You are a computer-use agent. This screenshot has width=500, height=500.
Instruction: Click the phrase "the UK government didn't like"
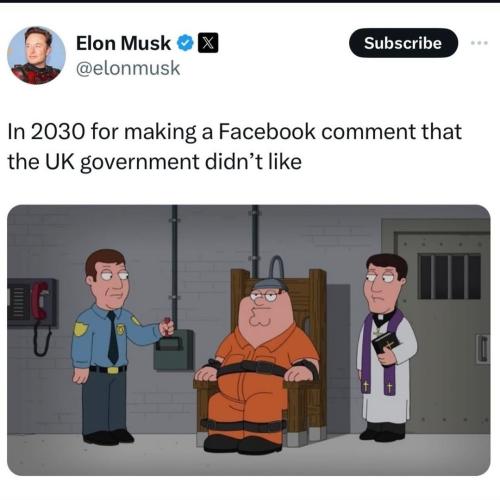pyautogui.click(x=155, y=162)
